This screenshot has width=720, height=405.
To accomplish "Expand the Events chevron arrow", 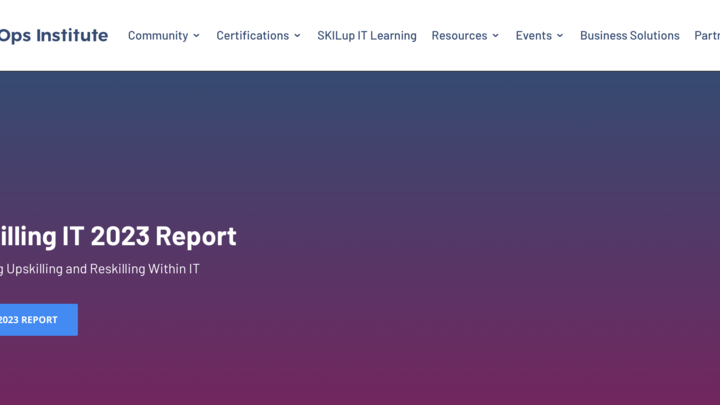I will coord(560,35).
